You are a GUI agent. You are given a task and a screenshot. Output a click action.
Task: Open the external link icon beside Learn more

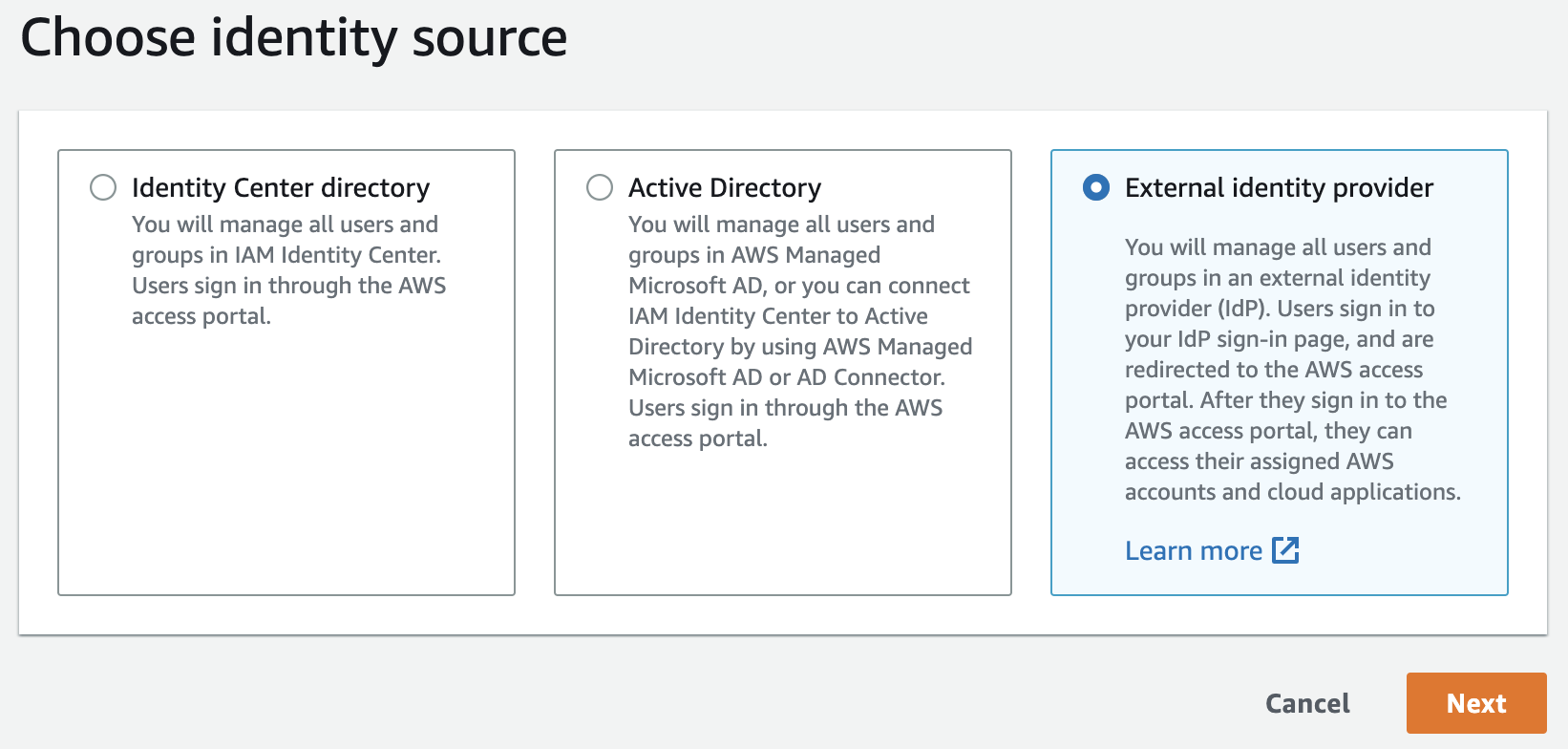coord(1285,550)
